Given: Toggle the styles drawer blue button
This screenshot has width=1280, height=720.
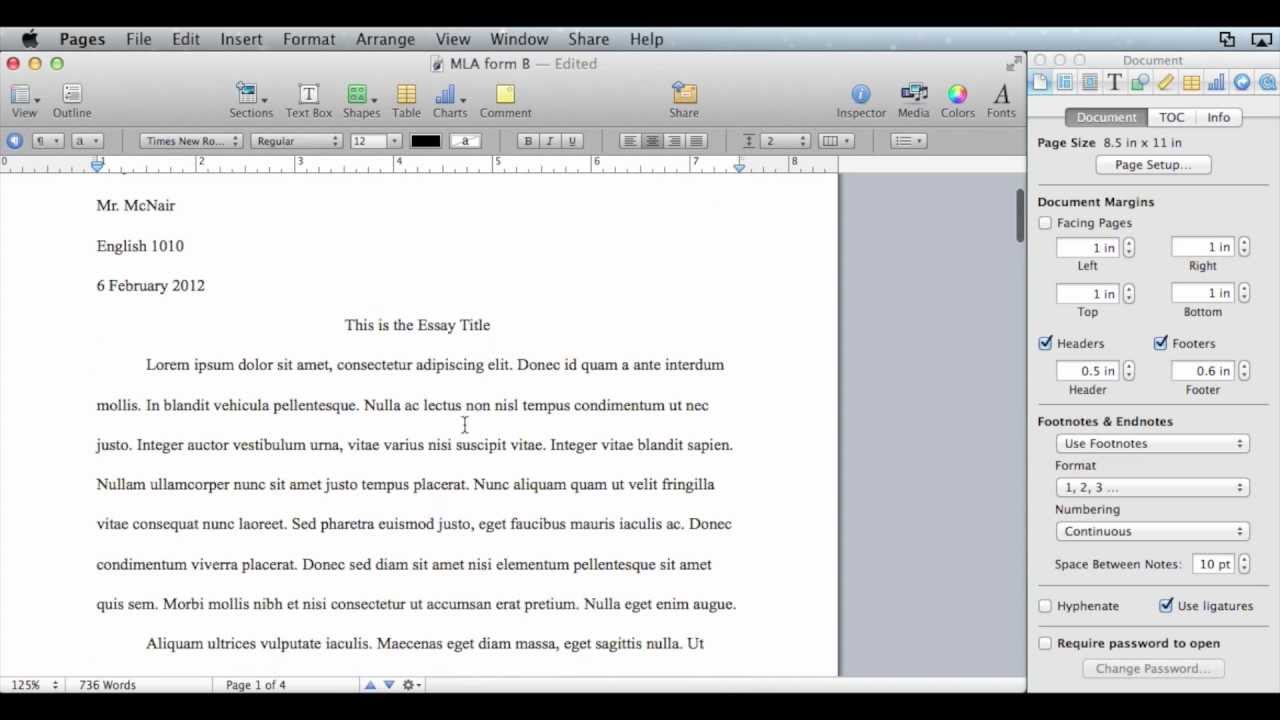Looking at the screenshot, I should [x=14, y=141].
